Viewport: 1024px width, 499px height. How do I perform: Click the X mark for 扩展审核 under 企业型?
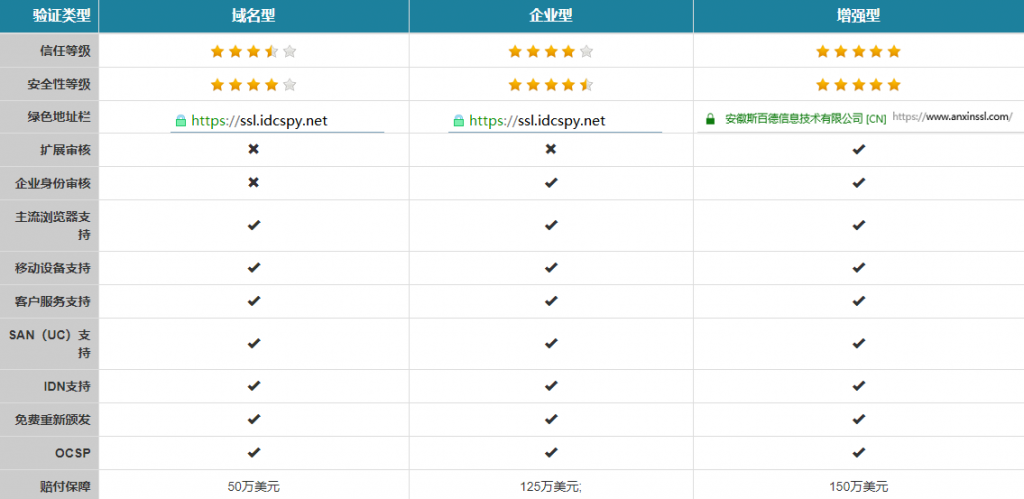(551, 150)
